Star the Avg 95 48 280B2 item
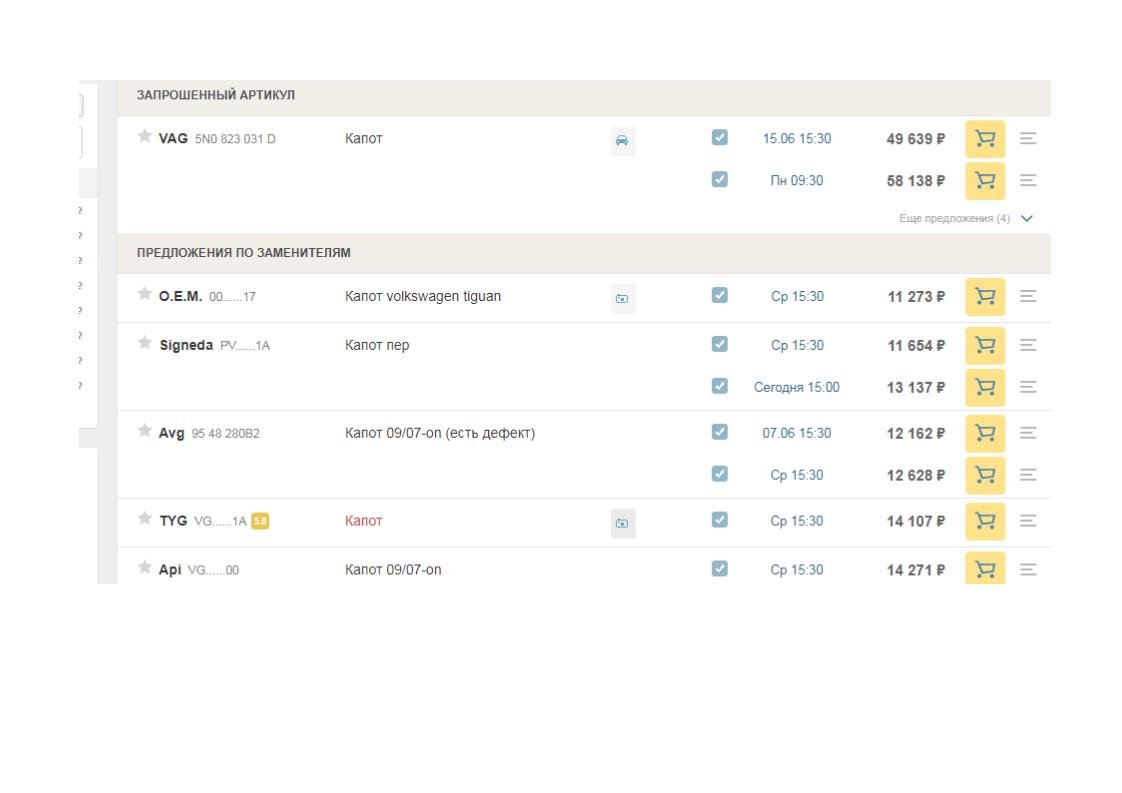This screenshot has height=793, width=1122. (145, 430)
